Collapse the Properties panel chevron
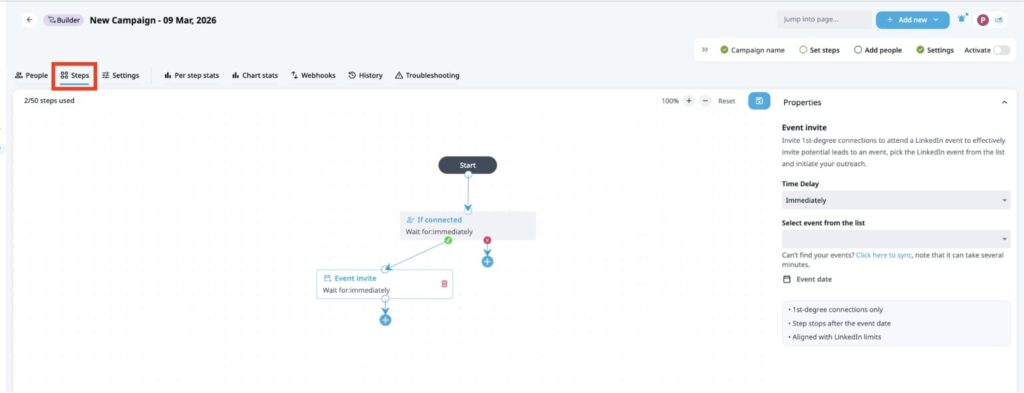This screenshot has width=1024, height=393. point(1004,102)
